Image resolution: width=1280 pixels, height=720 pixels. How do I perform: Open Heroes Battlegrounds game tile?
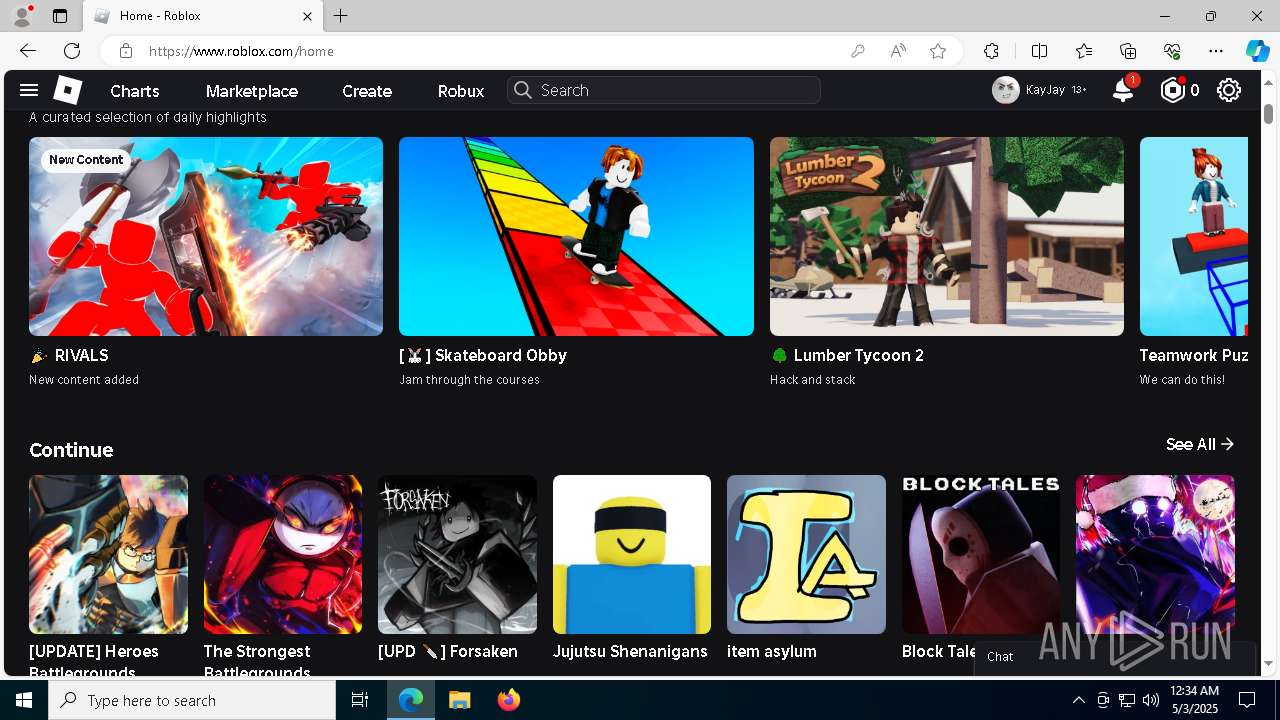pos(108,554)
